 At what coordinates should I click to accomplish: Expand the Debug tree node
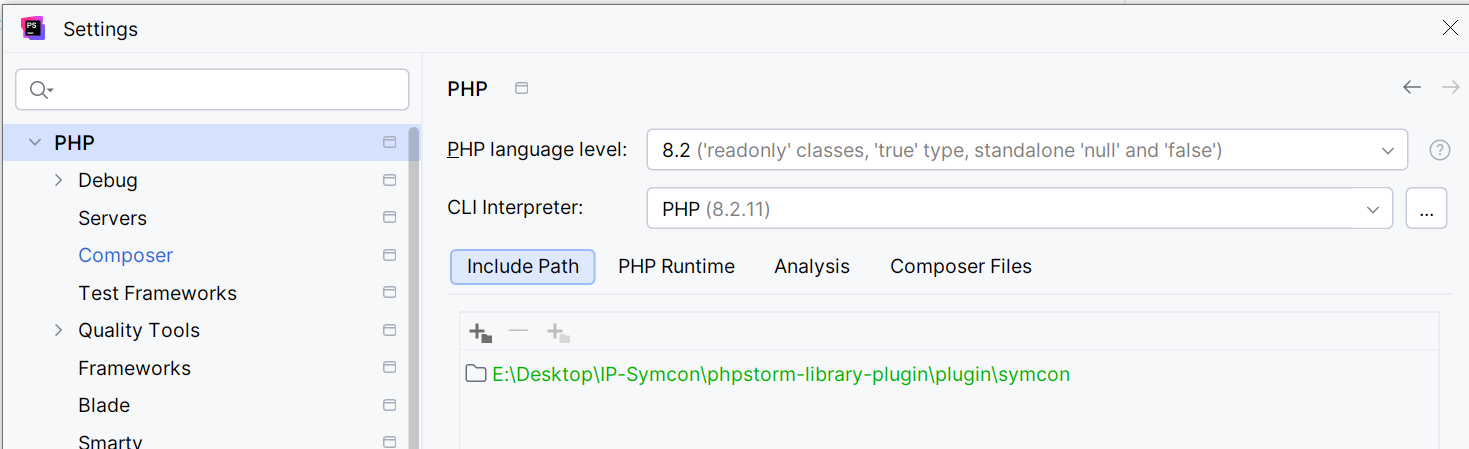(59, 180)
